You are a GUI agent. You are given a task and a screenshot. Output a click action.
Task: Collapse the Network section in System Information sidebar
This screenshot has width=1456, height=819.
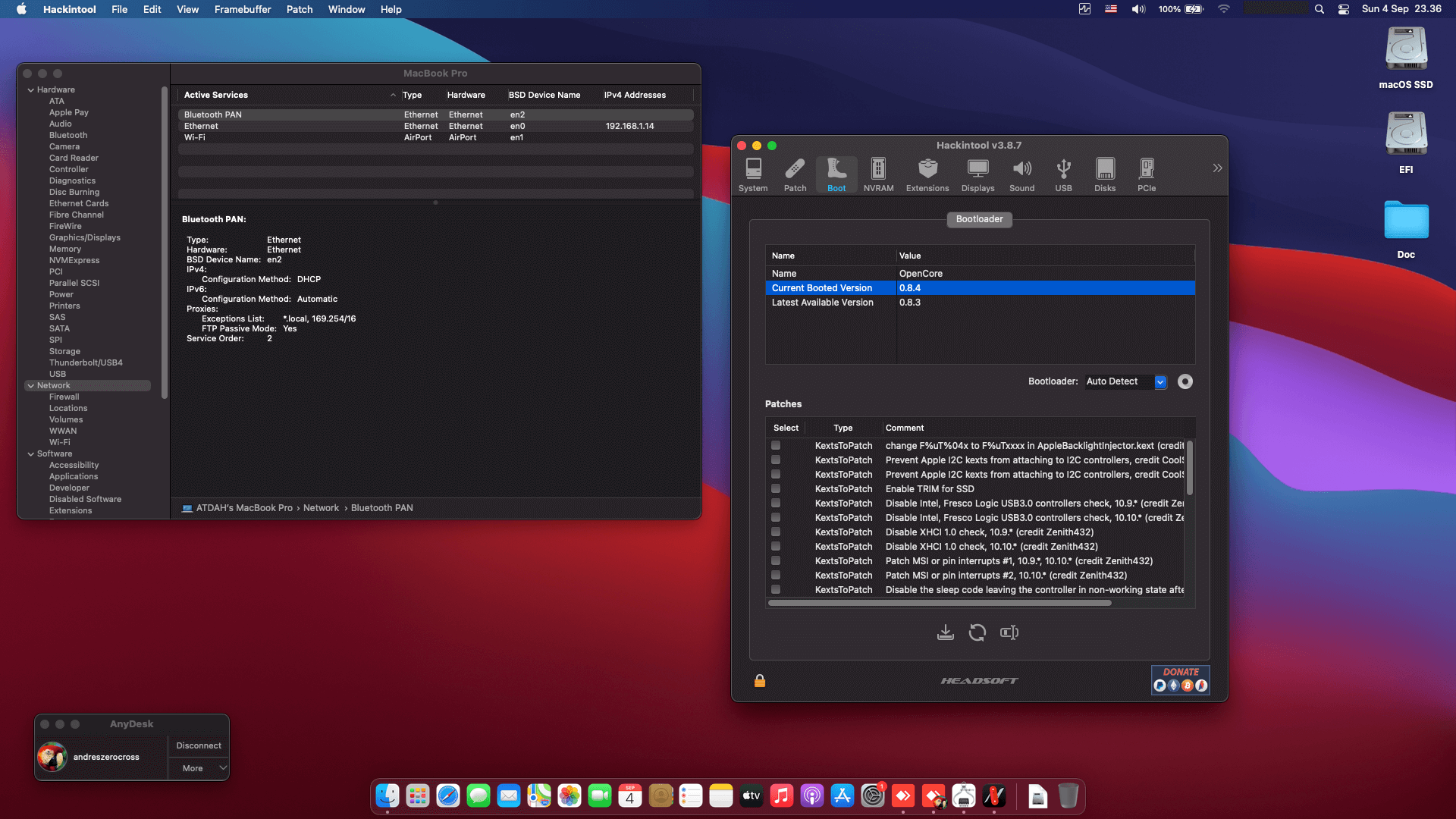pyautogui.click(x=31, y=385)
